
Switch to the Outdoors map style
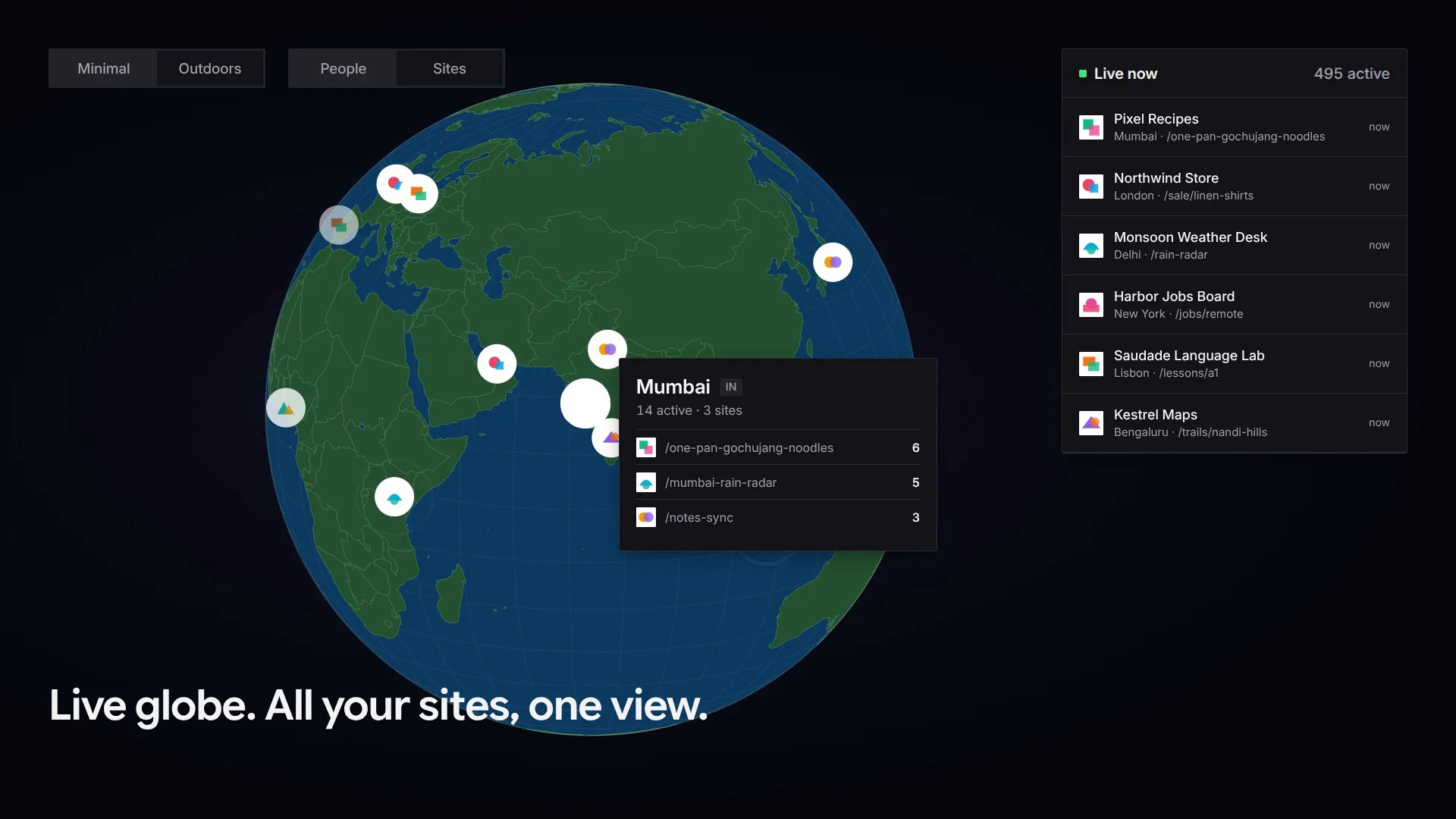(x=210, y=68)
